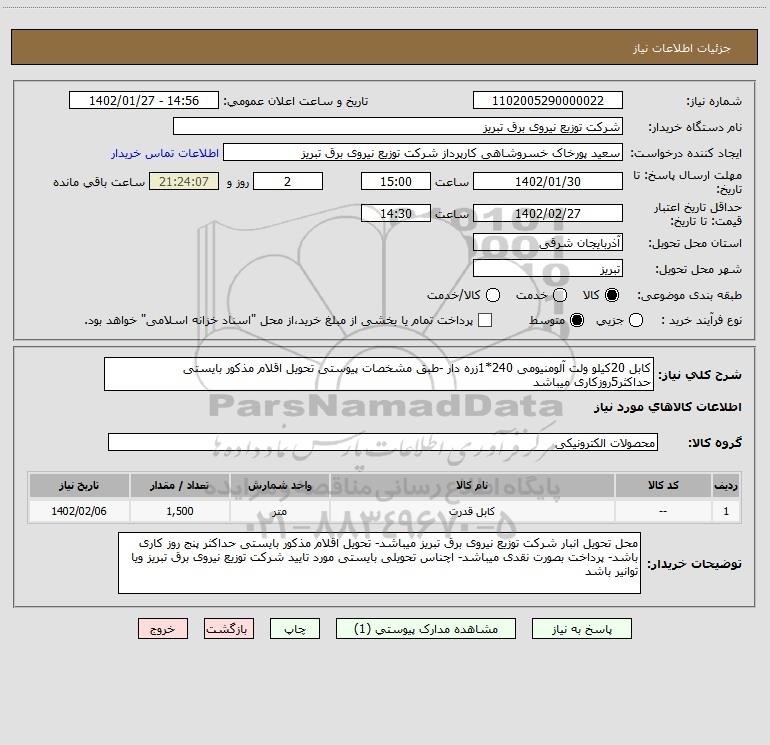Select the کالا/خدمت radio button
The width and height of the screenshot is (770, 745).
click(x=493, y=295)
